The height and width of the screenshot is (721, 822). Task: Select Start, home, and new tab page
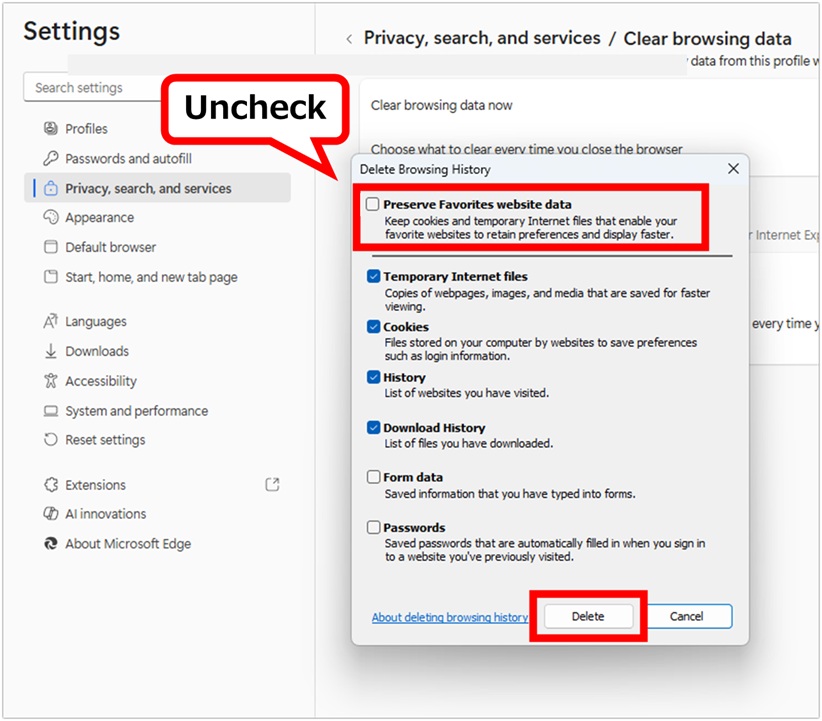pyautogui.click(x=151, y=277)
